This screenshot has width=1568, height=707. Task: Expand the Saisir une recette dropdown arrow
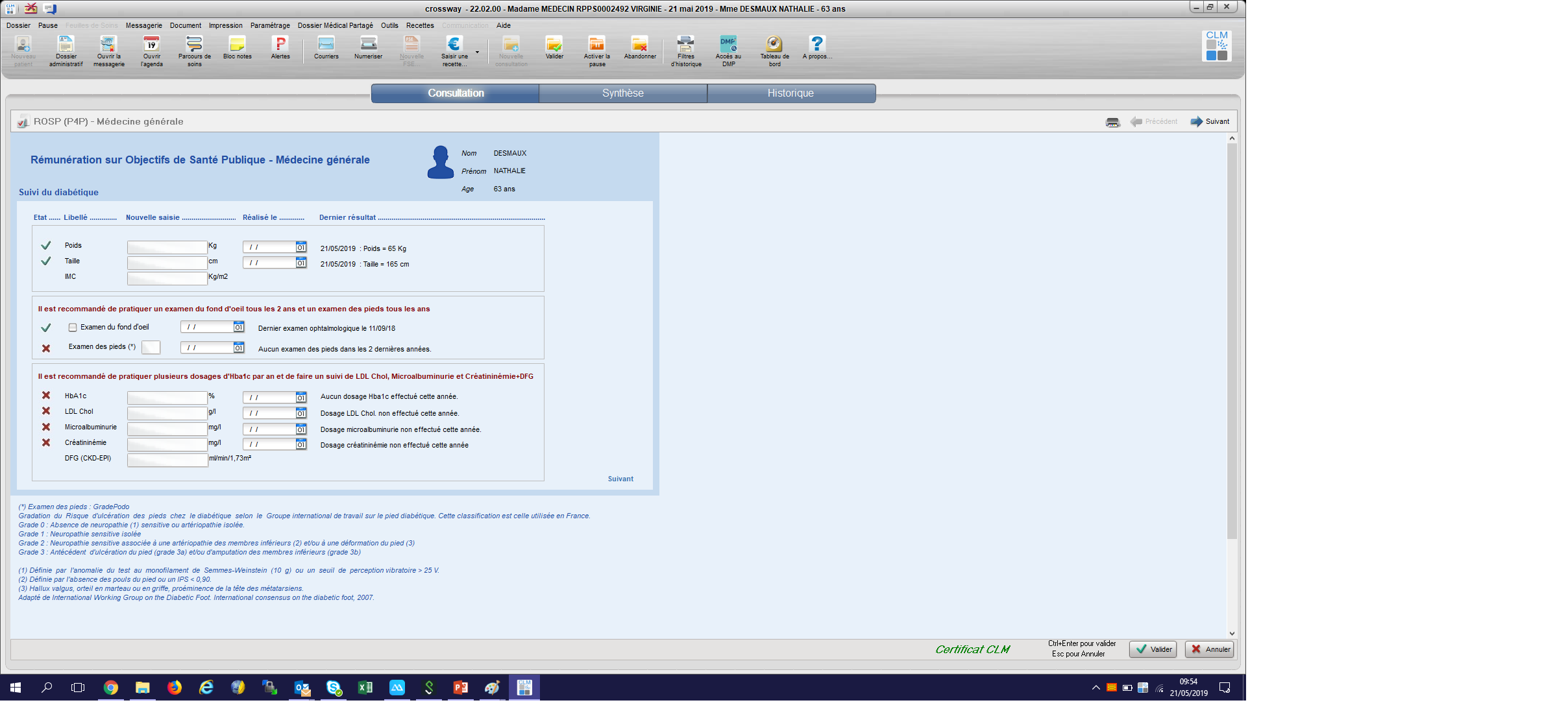(478, 52)
